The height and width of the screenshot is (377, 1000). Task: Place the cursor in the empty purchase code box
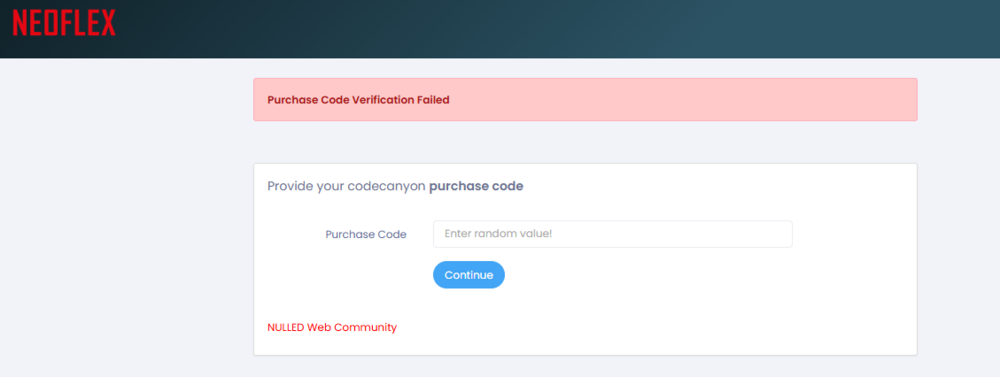point(612,234)
